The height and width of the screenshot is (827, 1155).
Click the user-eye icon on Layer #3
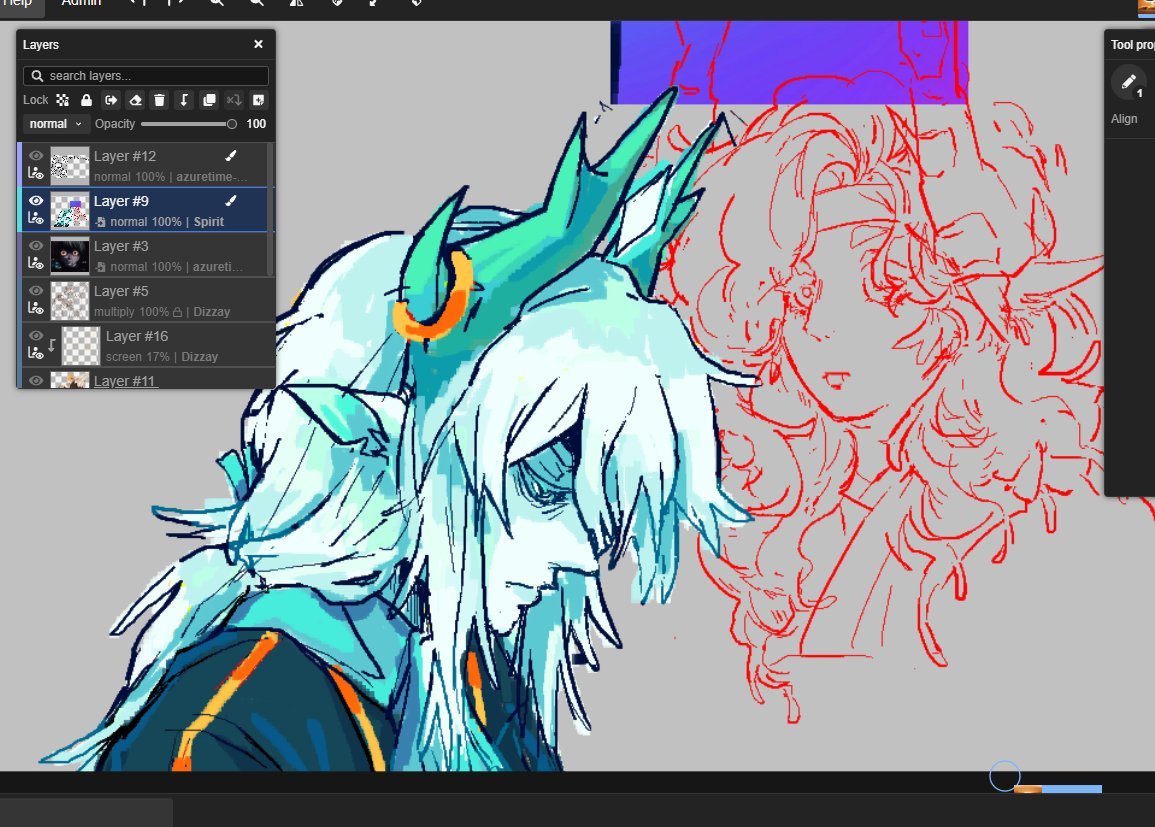click(35, 263)
